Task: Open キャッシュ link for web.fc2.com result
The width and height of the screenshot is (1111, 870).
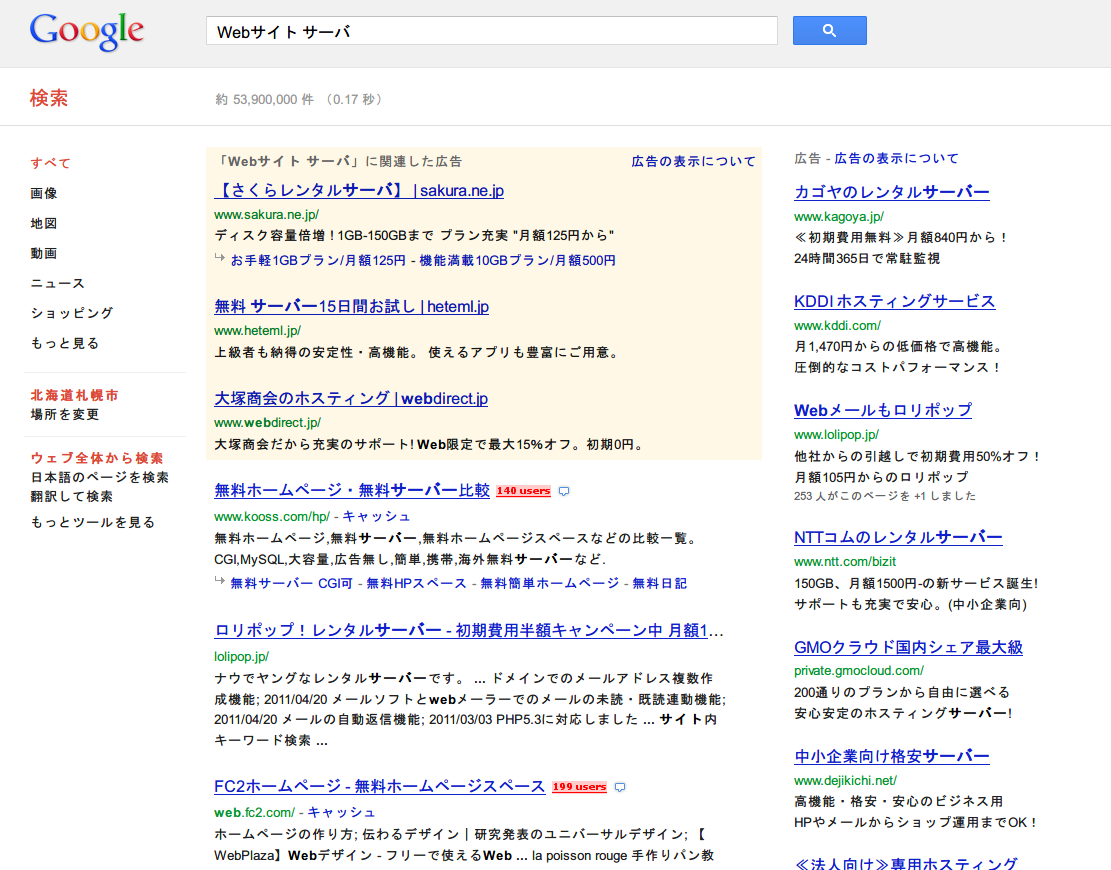Action: point(342,813)
